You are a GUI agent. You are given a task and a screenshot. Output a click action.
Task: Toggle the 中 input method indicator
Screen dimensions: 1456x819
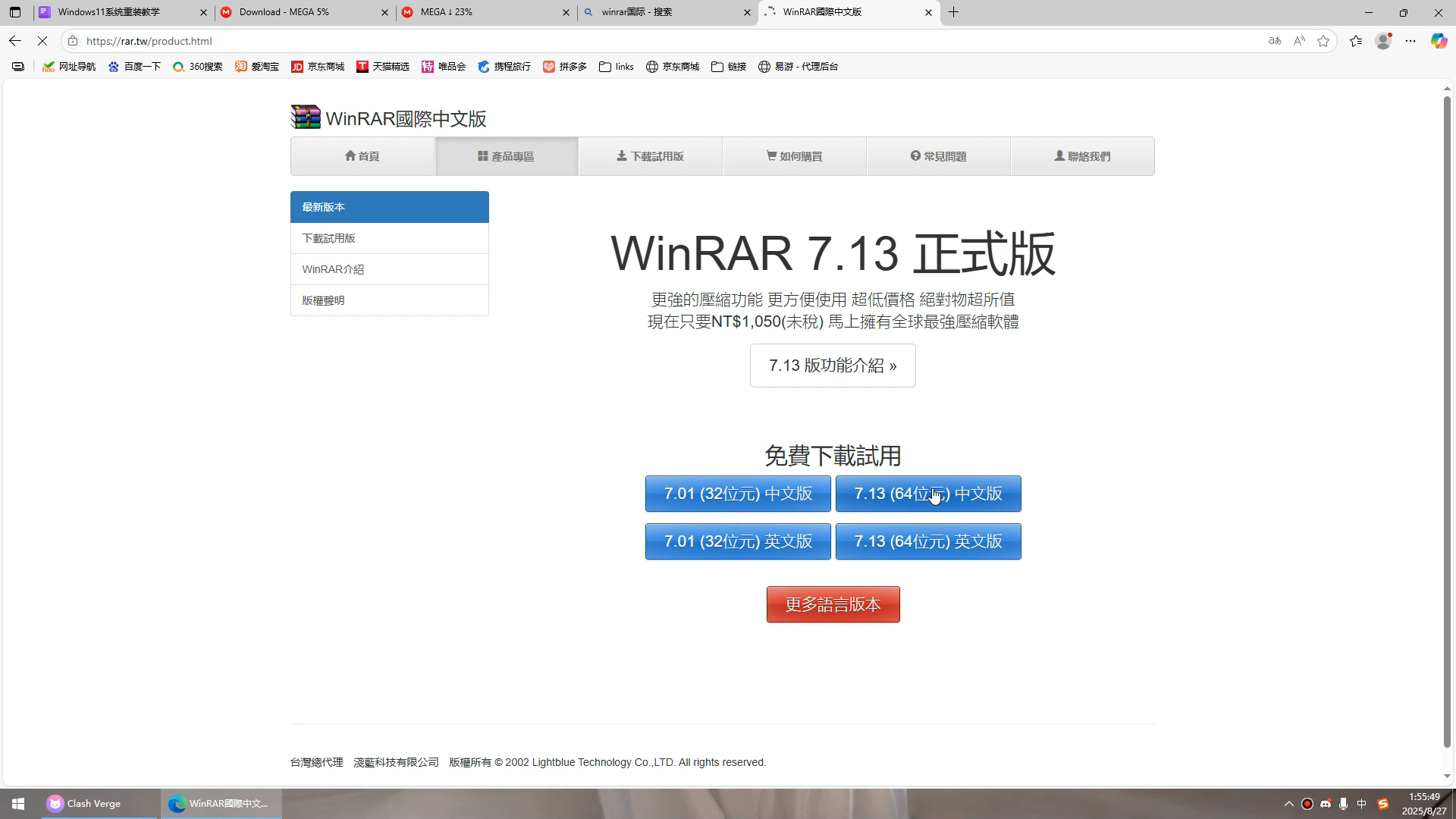pos(1361,804)
